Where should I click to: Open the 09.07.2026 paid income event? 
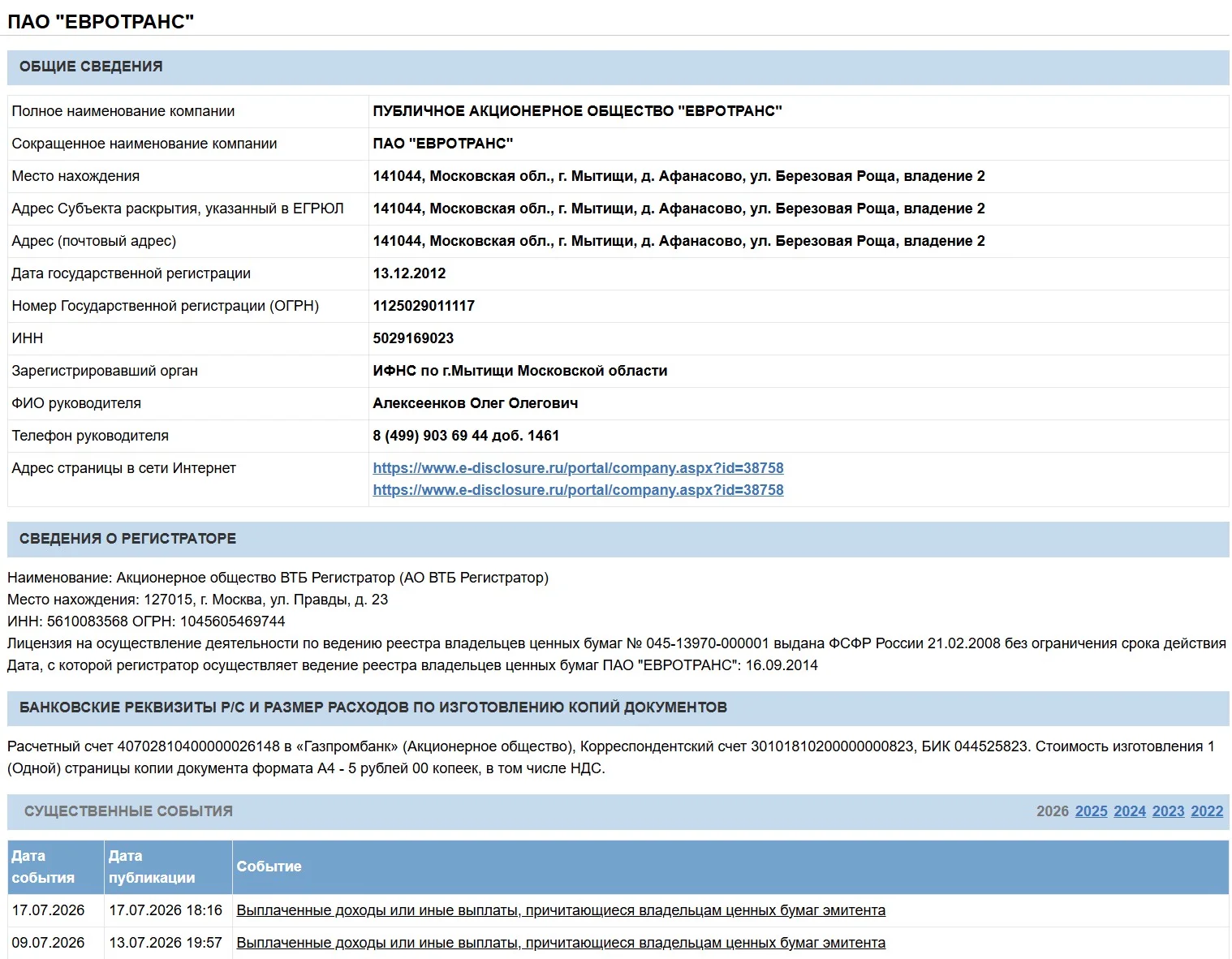[561, 943]
